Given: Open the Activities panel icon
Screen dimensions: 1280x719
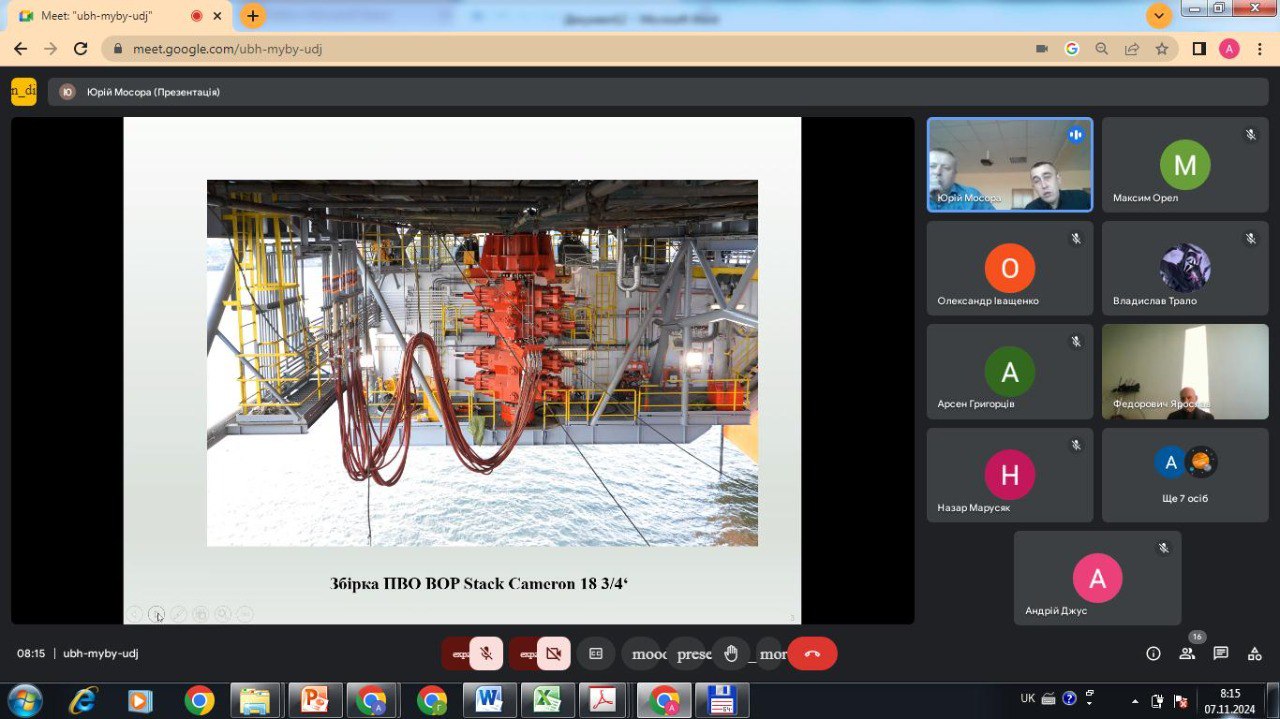Looking at the screenshot, I should tap(1254, 653).
